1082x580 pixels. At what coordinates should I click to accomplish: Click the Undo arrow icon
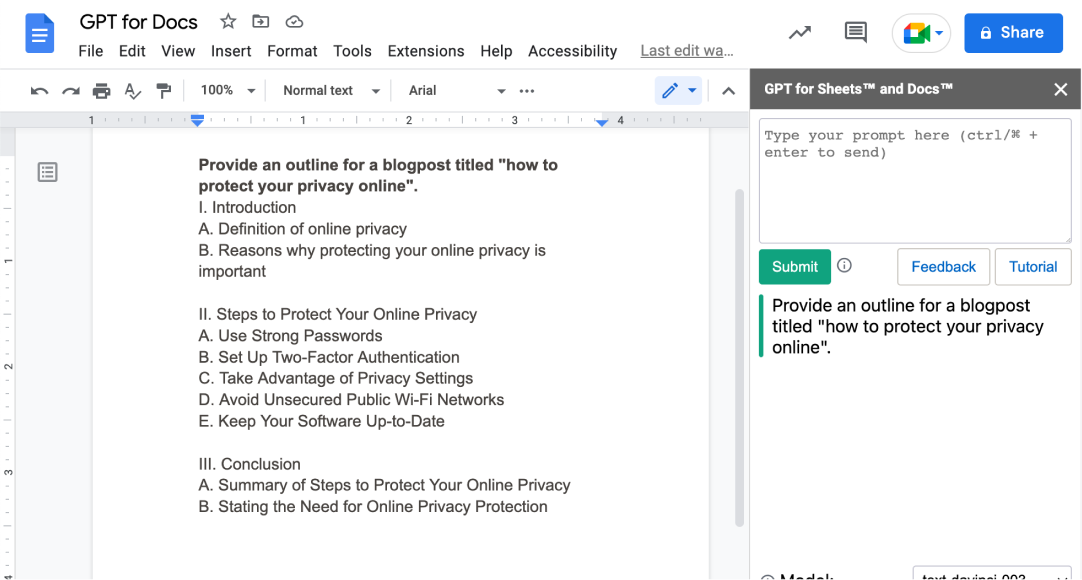tap(39, 91)
